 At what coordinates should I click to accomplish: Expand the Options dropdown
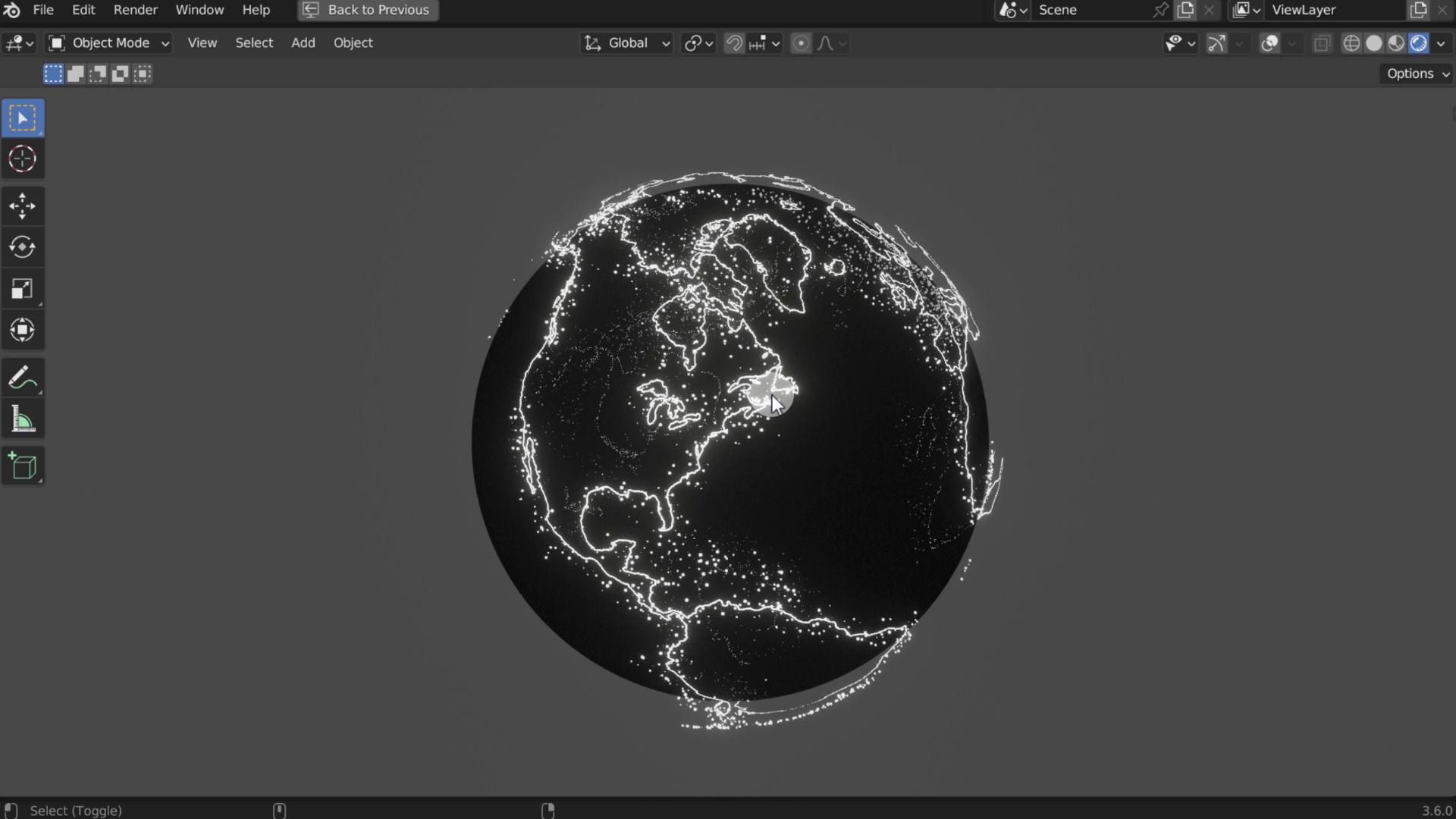coord(1417,74)
